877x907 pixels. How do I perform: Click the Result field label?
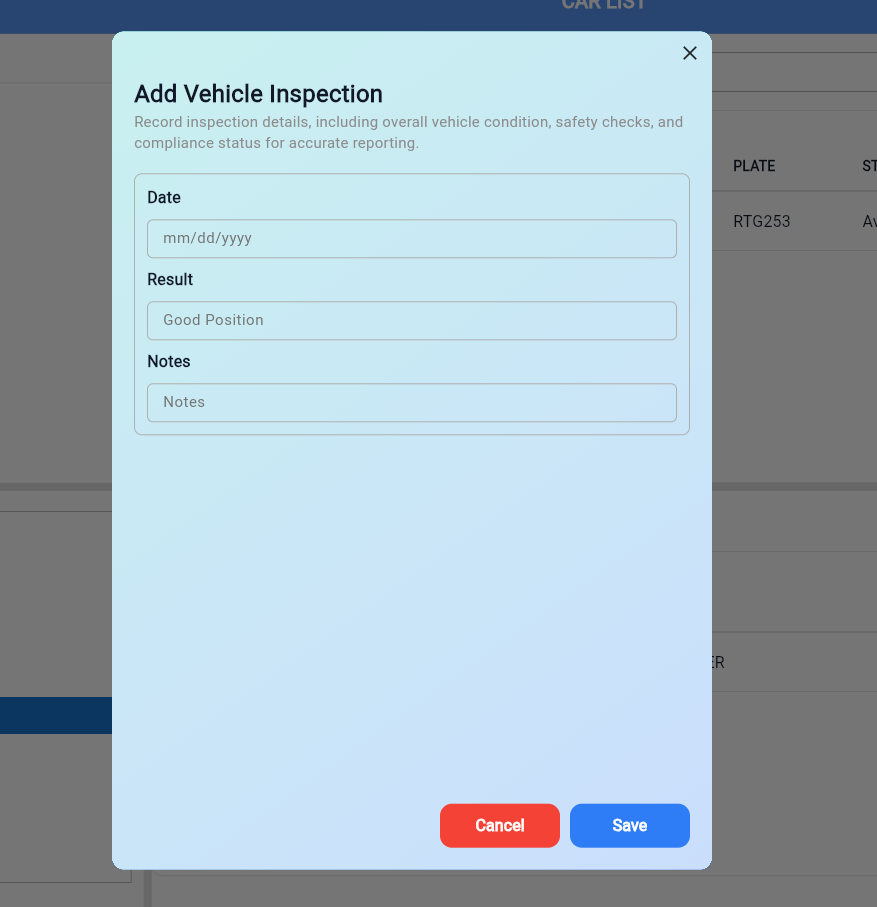(x=170, y=280)
